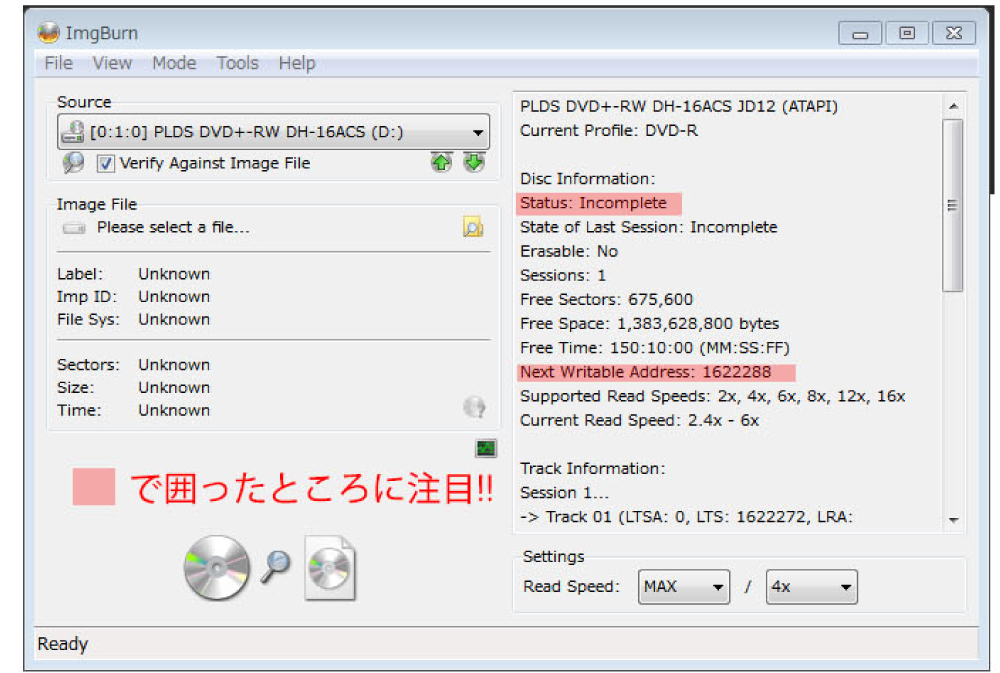This screenshot has height=673, width=1000.
Task: Click 'Current Read Speed: 2.4x - 6x' line
Action: [x=639, y=420]
